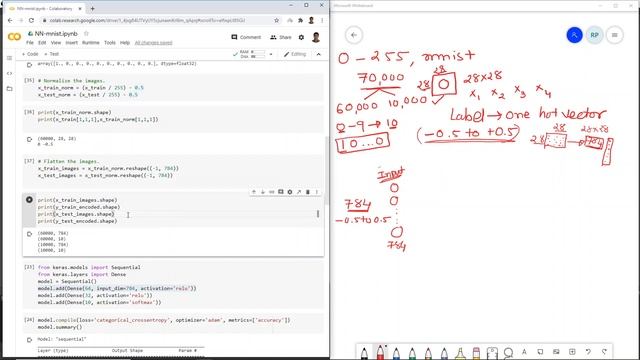Add a new Code cell
This screenshot has width=640, height=360.
[x=30, y=54]
